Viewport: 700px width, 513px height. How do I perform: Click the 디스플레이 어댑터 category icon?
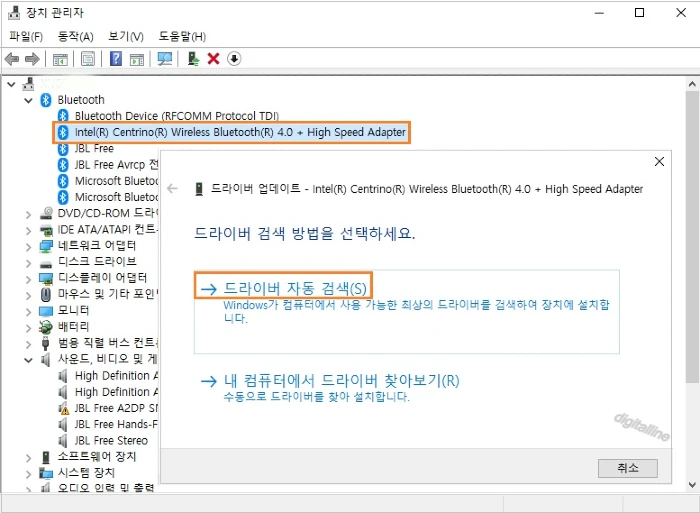point(46,279)
